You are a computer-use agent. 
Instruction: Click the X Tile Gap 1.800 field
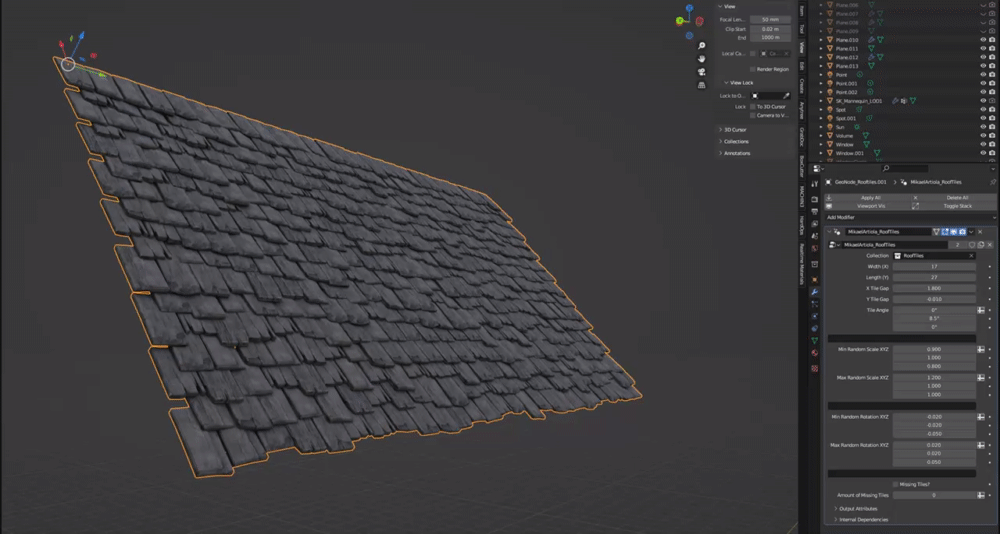(x=934, y=288)
